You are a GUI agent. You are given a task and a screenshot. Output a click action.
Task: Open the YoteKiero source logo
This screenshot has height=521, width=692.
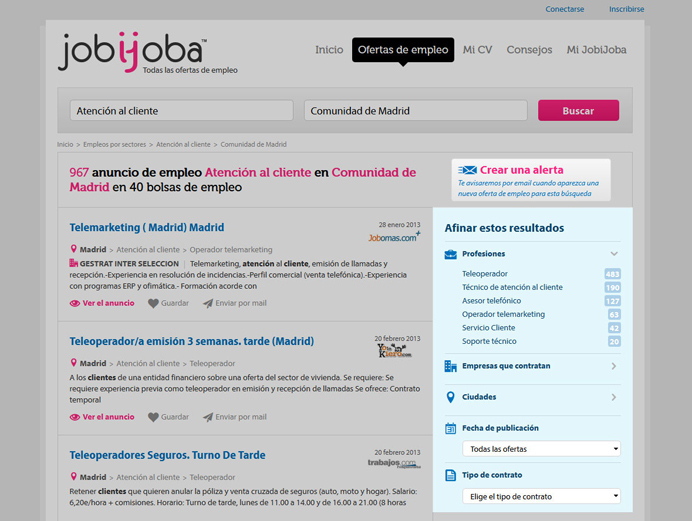[x=394, y=351]
